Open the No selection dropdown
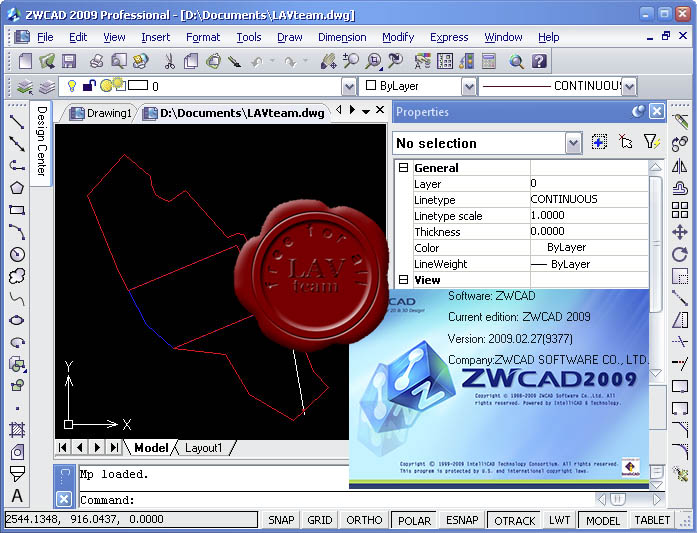The width and height of the screenshot is (697, 533). [573, 143]
